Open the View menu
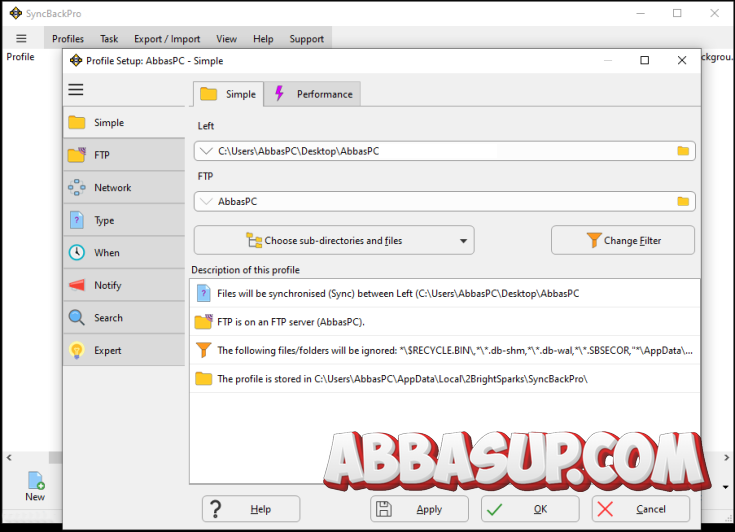735x532 pixels. click(x=226, y=39)
